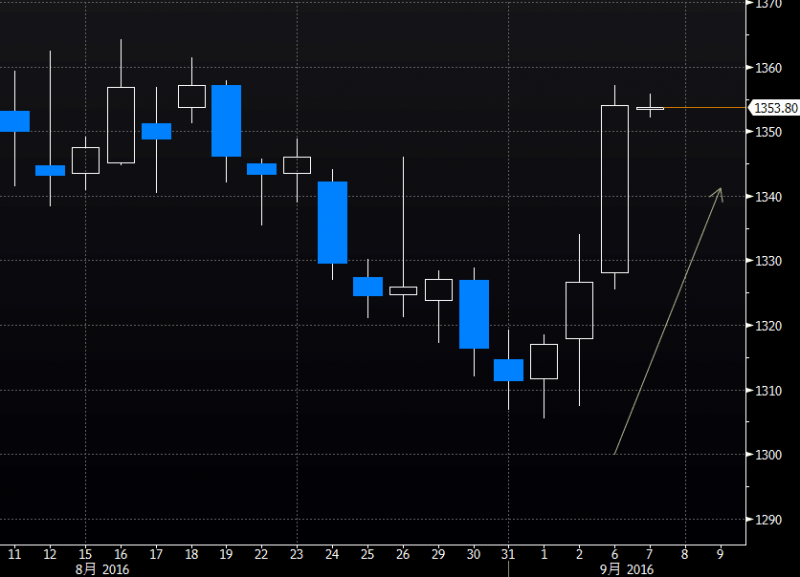The height and width of the screenshot is (577, 800).
Task: Click the 1320 price axis label
Action: click(768, 325)
